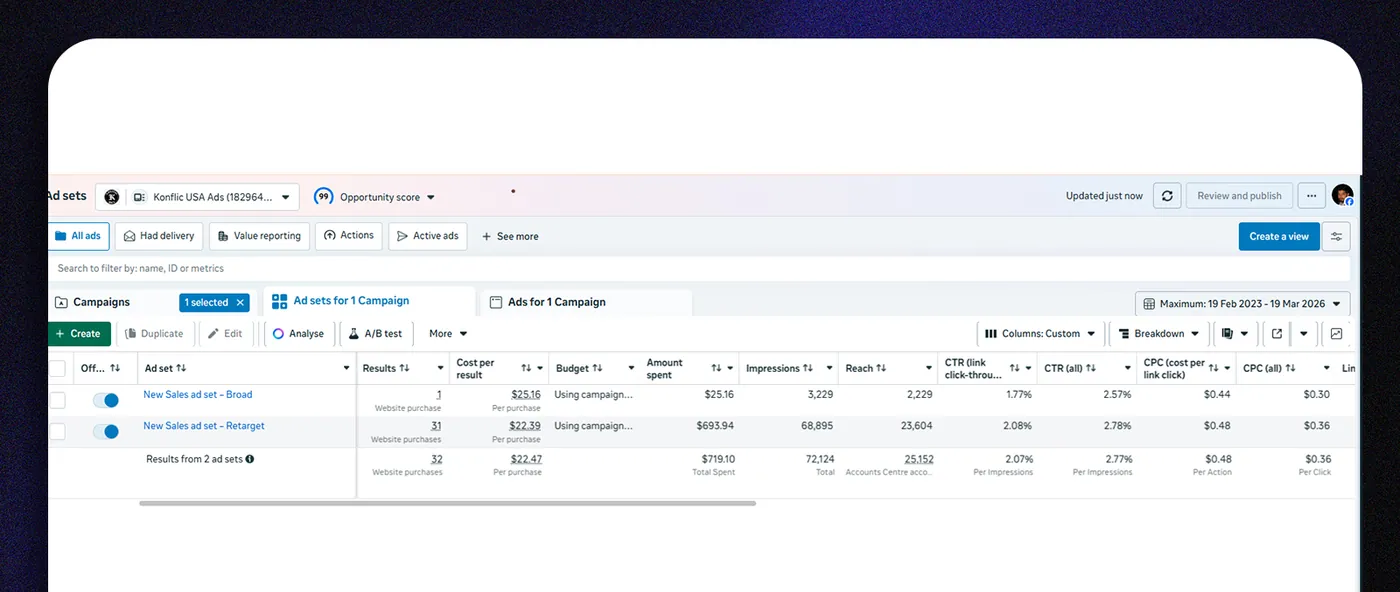Click the A/B test button
Image resolution: width=1400 pixels, height=592 pixels.
point(375,334)
